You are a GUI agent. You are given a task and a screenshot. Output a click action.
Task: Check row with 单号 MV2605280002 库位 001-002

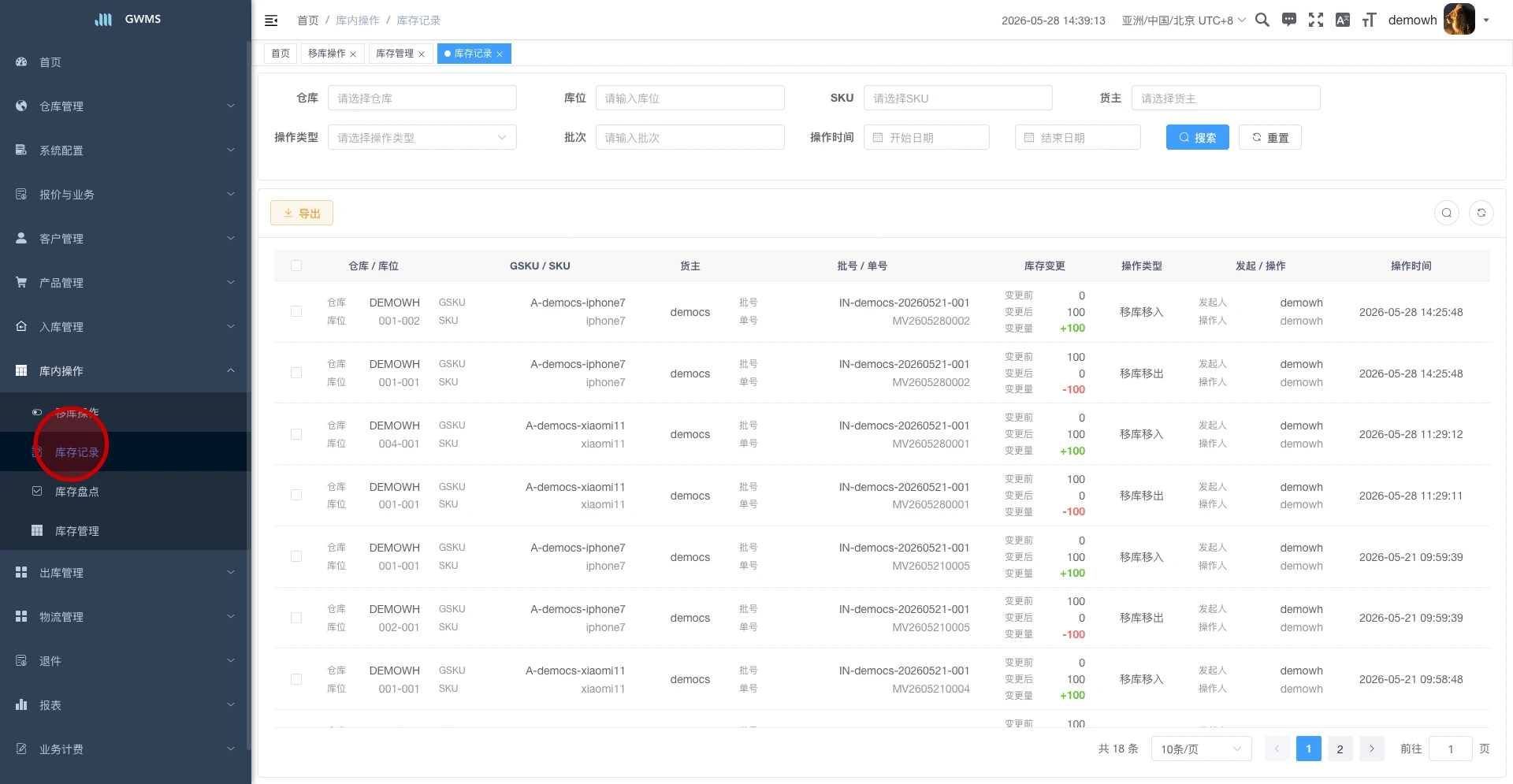click(296, 311)
